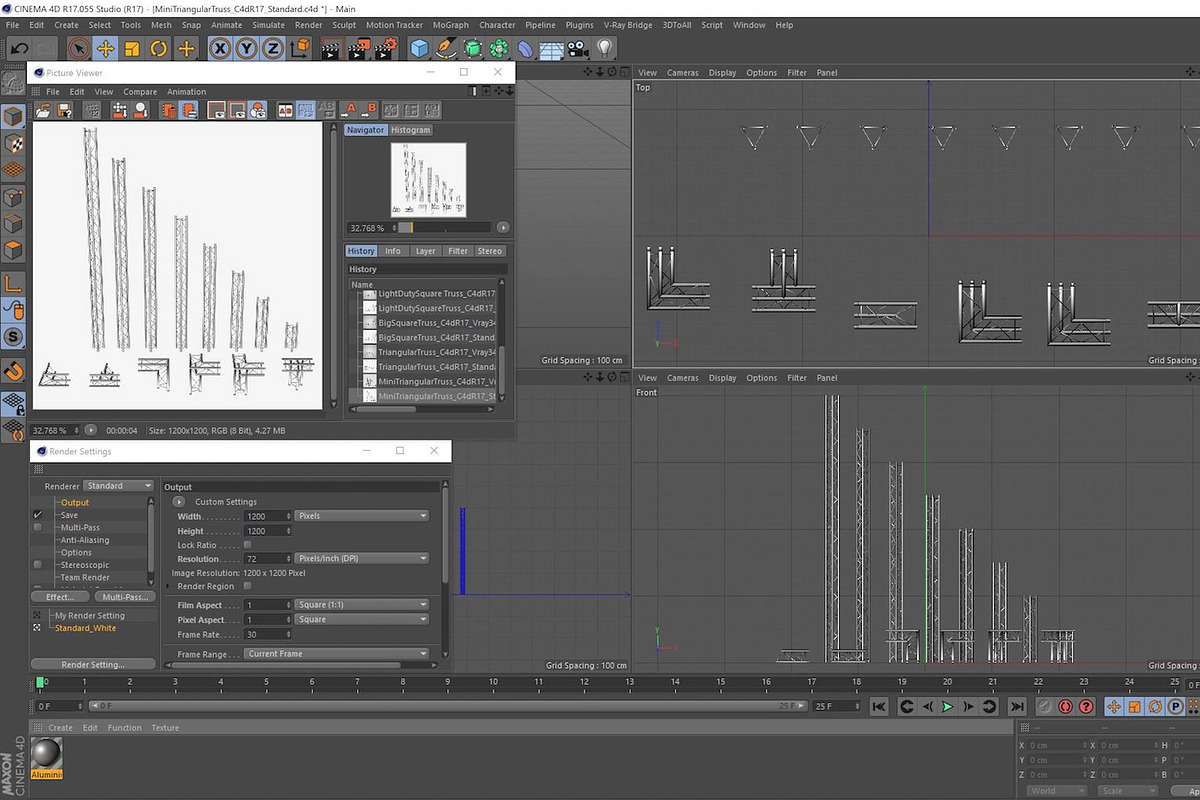Switch to Layer tab in Picture Viewer

click(x=425, y=251)
